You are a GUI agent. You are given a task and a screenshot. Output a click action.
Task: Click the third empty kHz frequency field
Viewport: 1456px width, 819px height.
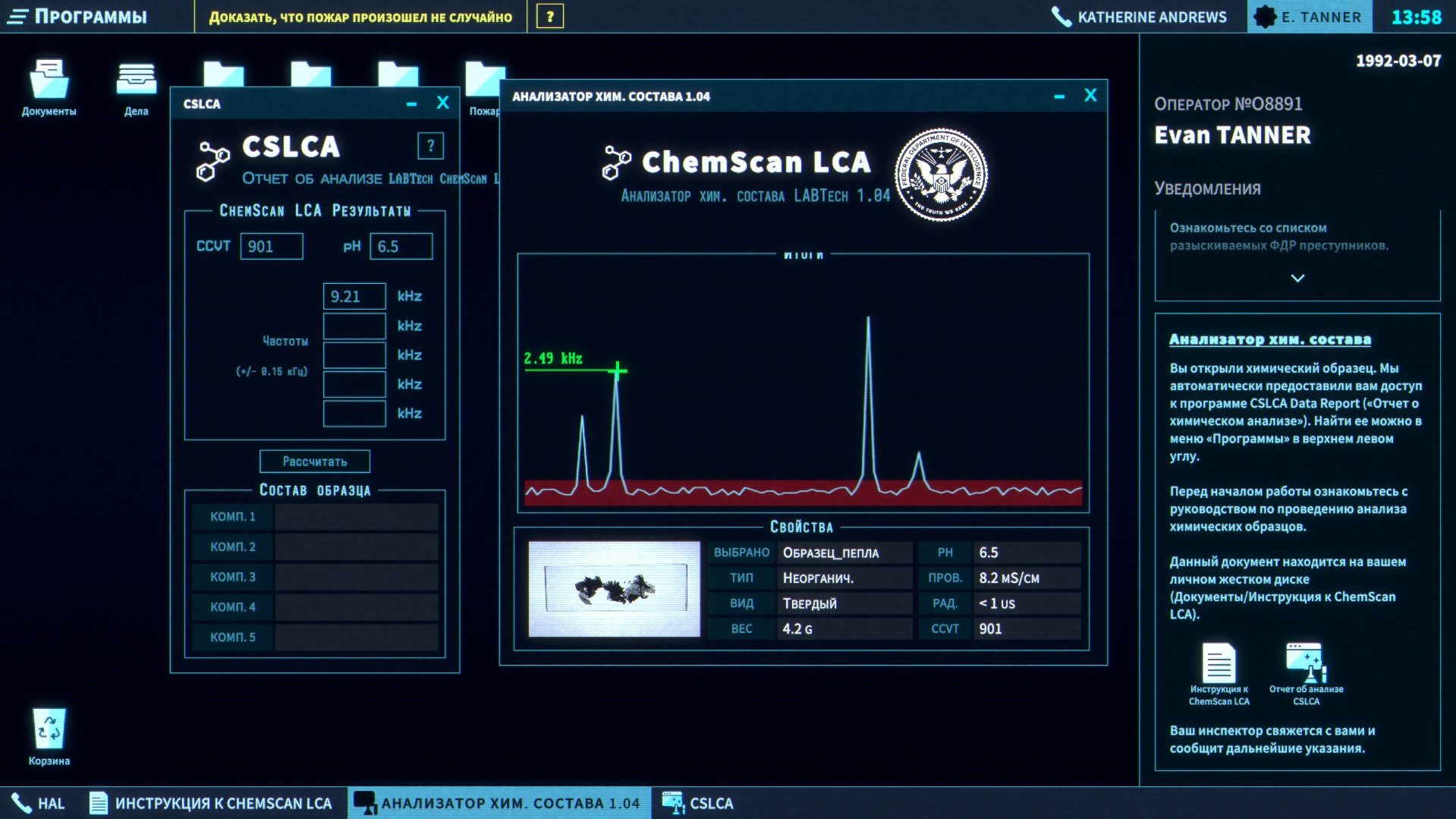[354, 355]
